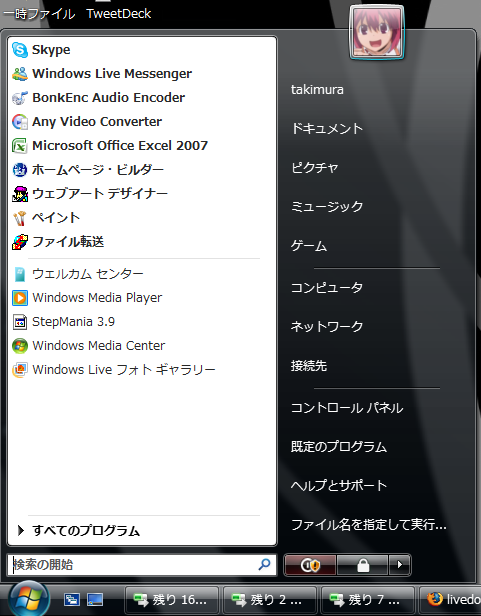
Task: Launch Windows Live Messenger icon
Action: 20,74
